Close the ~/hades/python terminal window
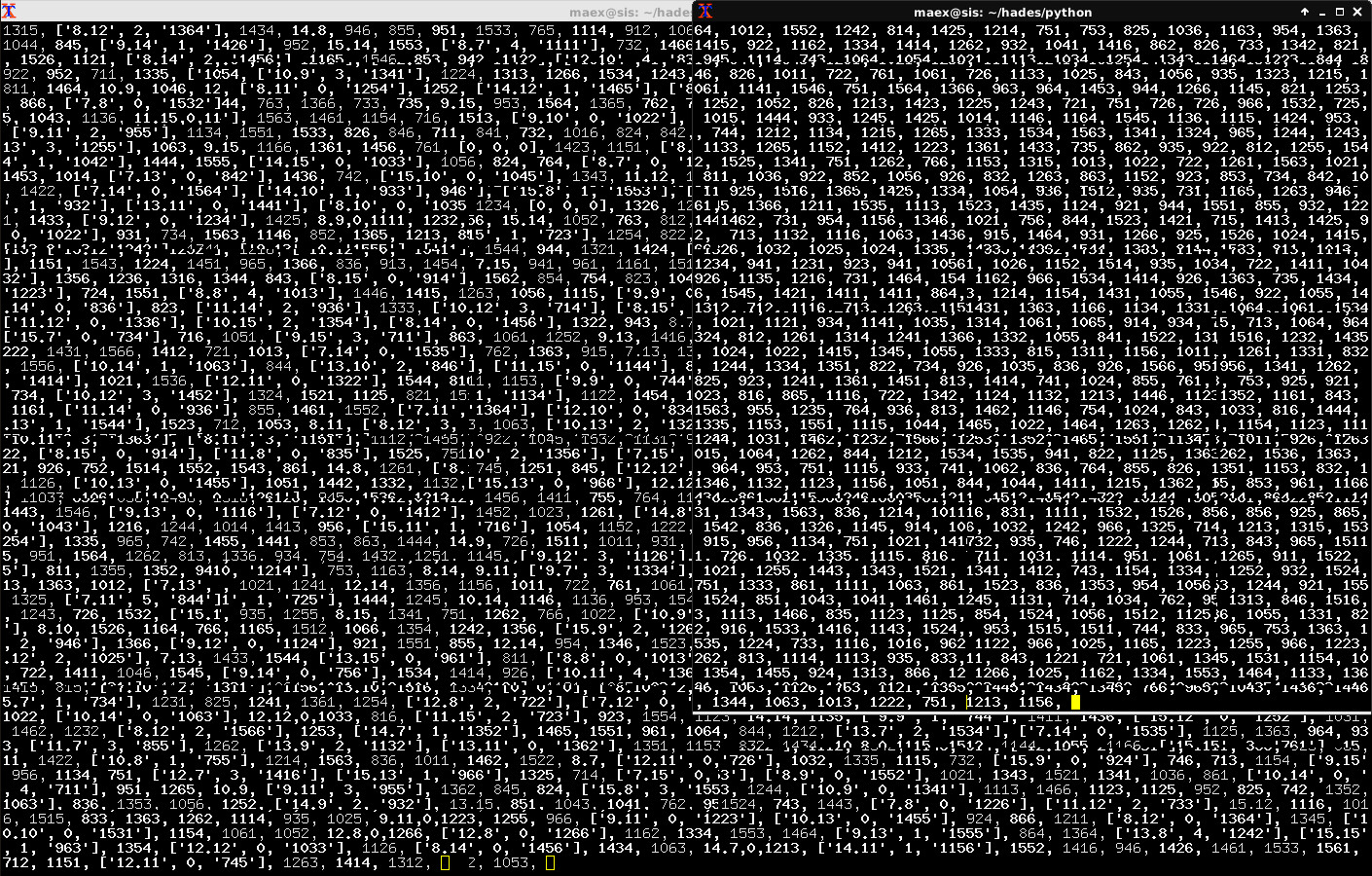 point(1357,12)
